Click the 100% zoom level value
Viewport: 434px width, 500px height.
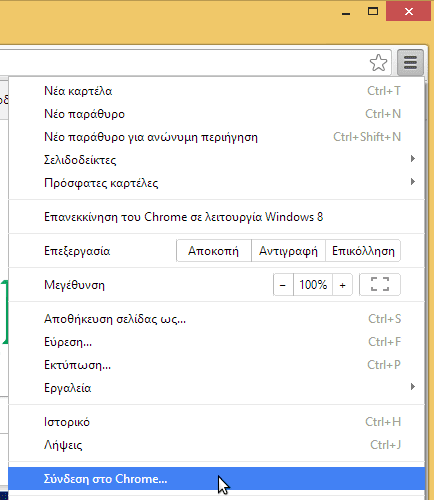coord(313,285)
